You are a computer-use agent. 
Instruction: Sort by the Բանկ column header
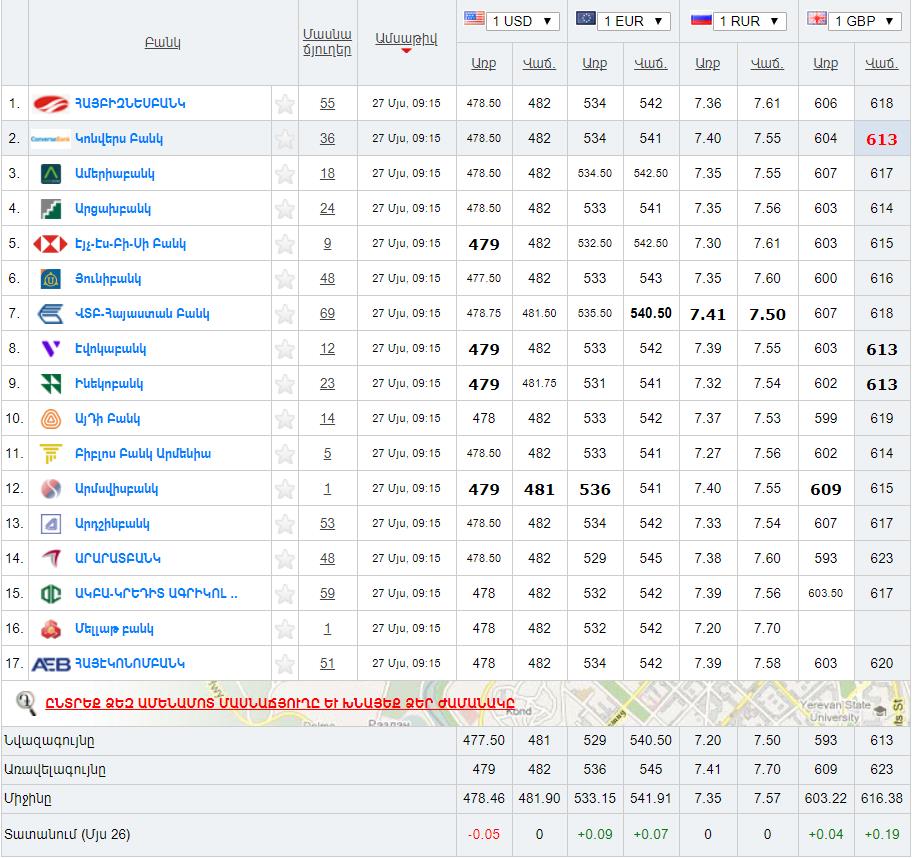coord(162,43)
